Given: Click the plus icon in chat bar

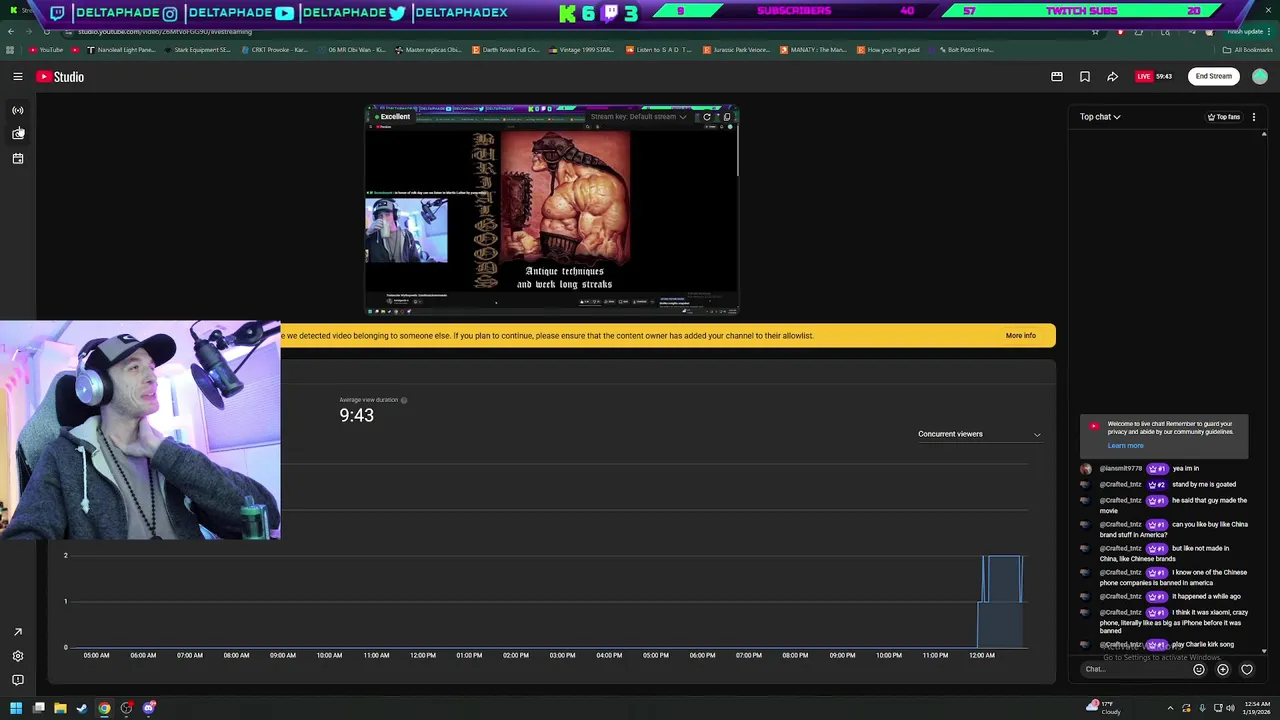Looking at the screenshot, I should [x=1223, y=670].
